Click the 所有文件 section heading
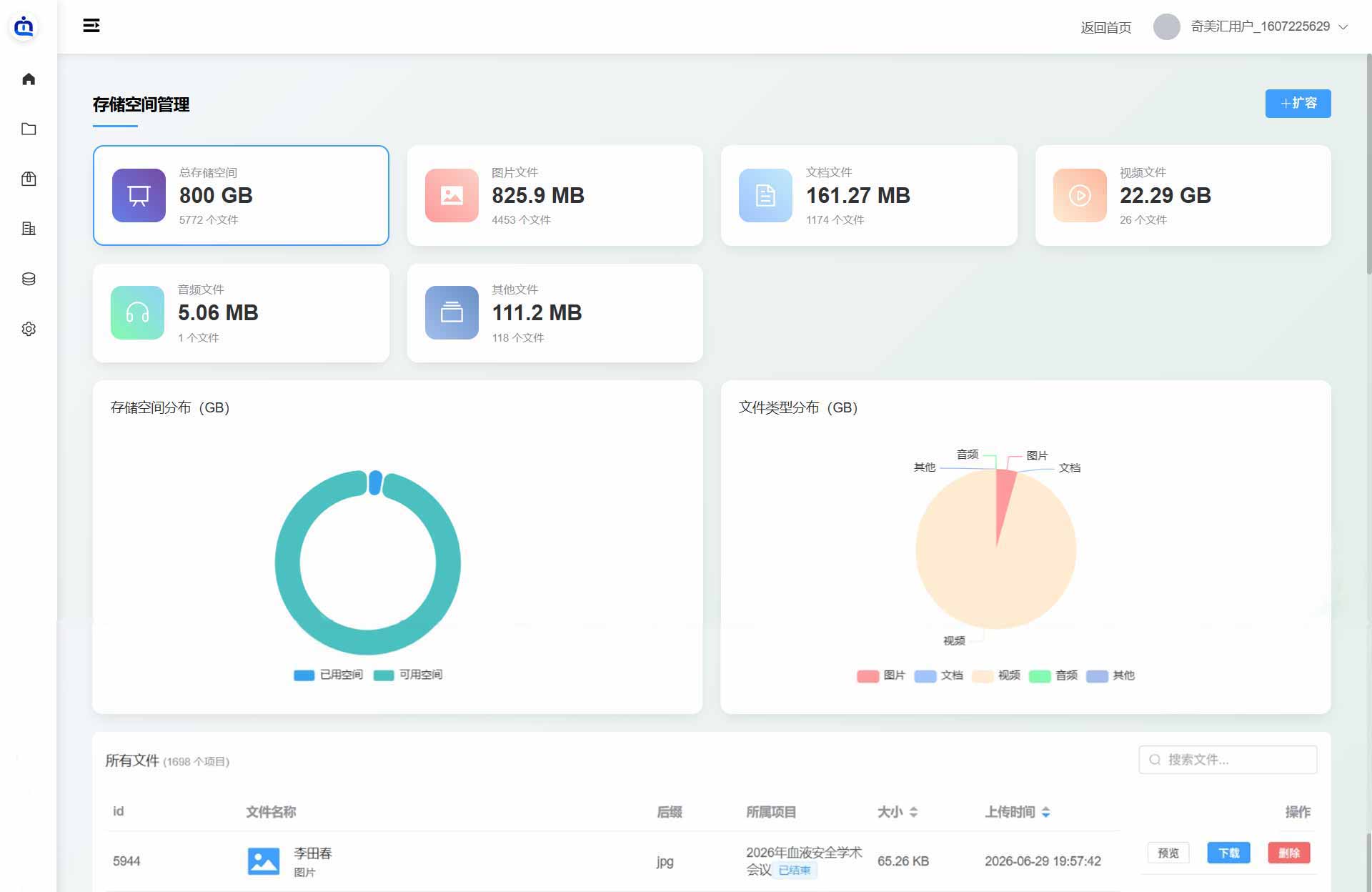 click(132, 760)
